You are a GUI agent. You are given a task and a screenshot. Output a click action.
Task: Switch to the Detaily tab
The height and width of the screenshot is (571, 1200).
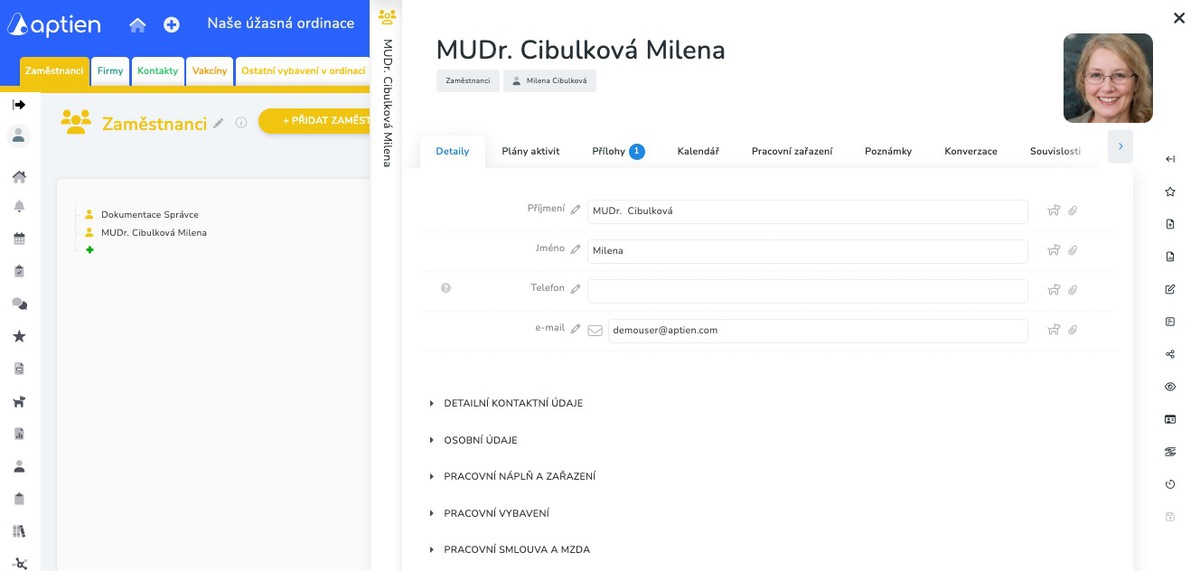tap(452, 151)
